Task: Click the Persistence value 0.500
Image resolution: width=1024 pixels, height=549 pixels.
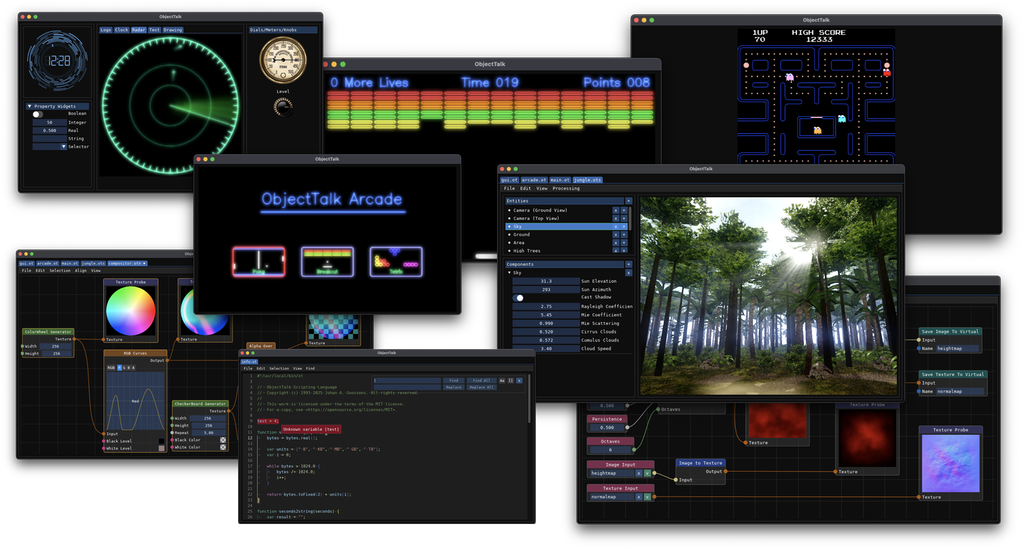Action: point(607,428)
